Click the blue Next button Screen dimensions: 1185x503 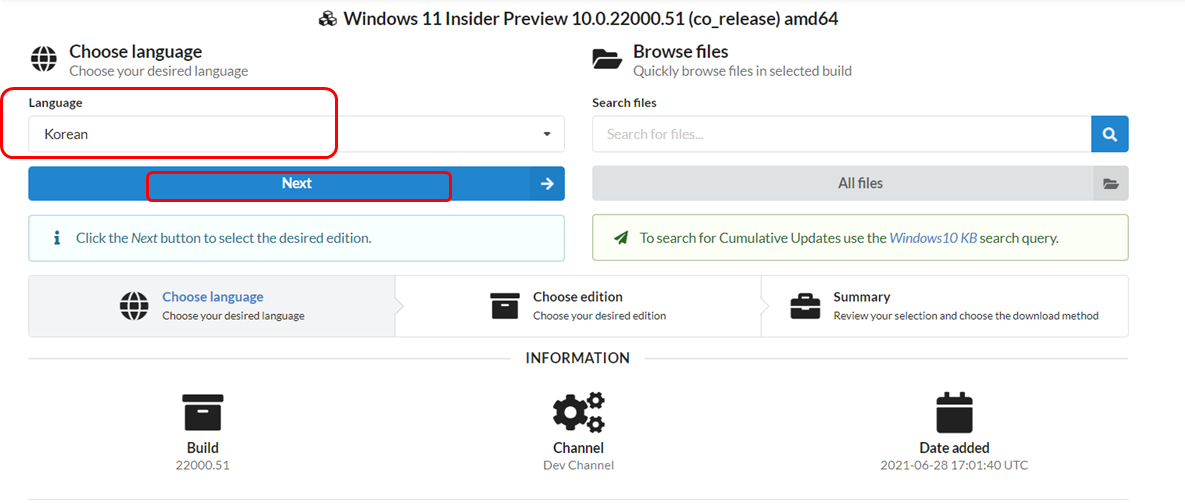coord(296,184)
